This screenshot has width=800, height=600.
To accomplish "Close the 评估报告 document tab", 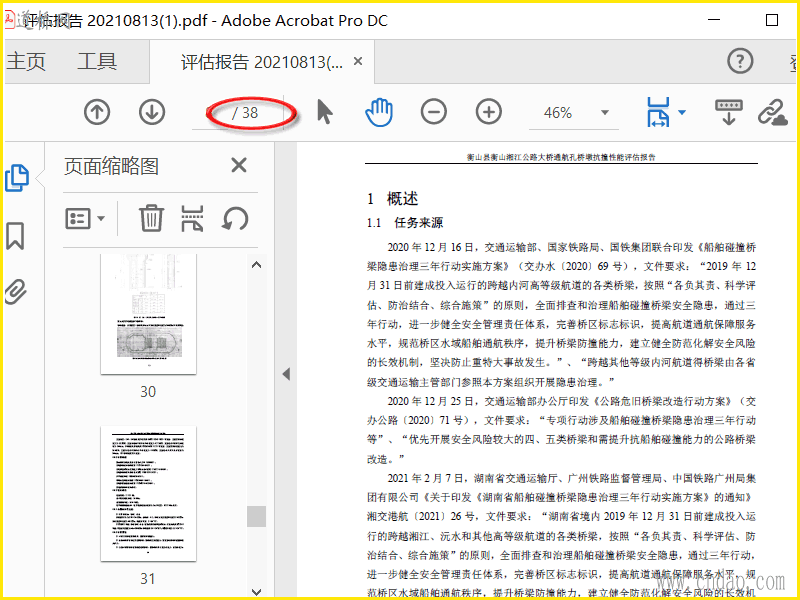I will click(358, 62).
